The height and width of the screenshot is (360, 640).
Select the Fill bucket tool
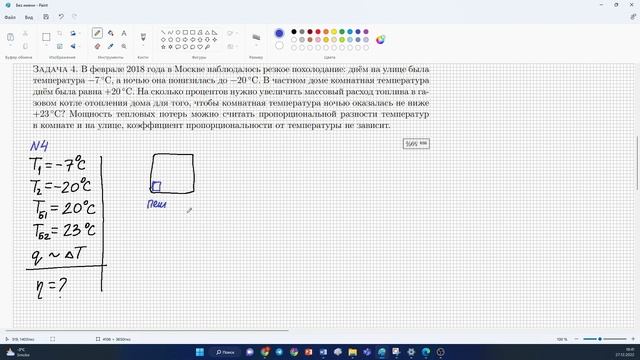(x=111, y=33)
